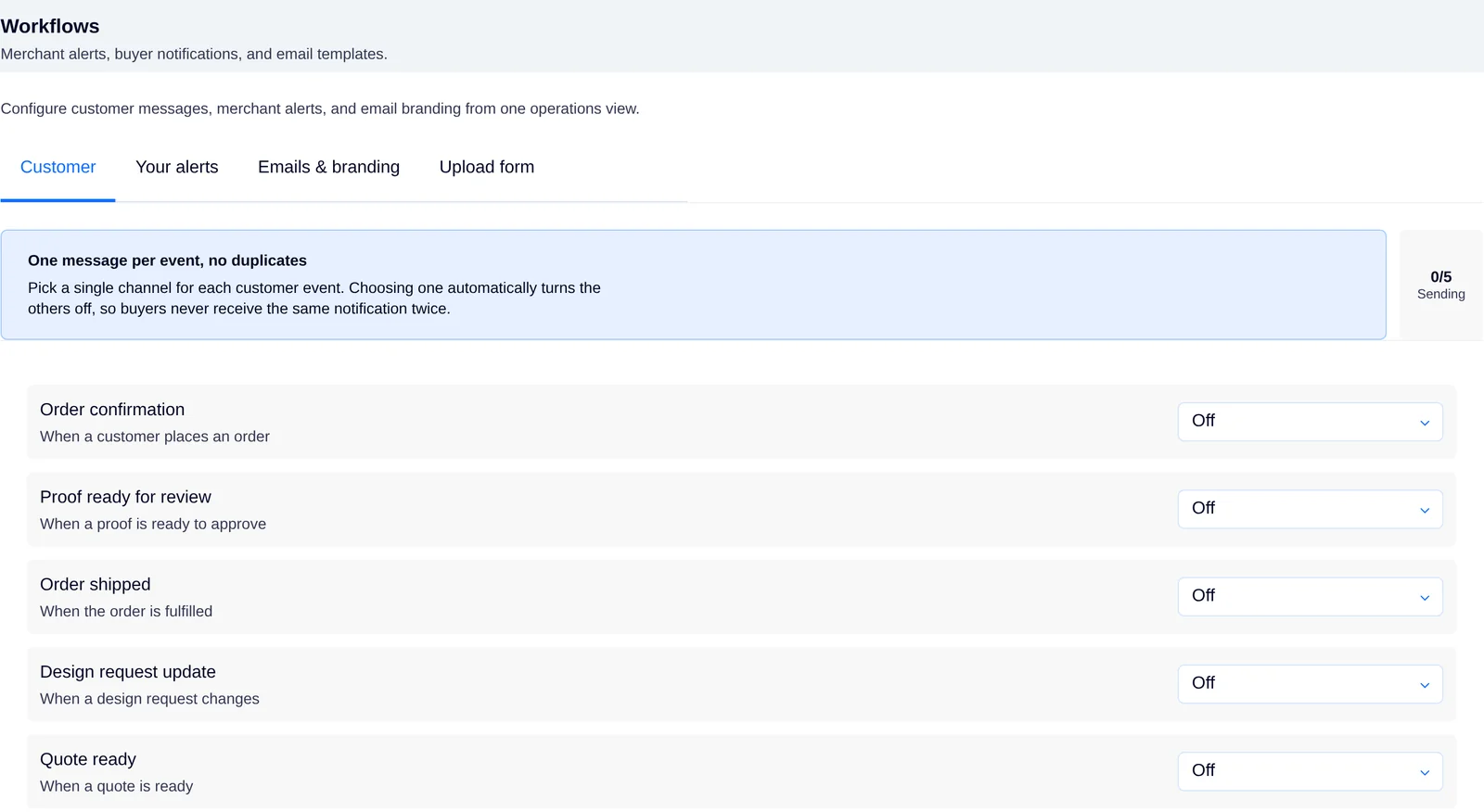This screenshot has height=812, width=1484.
Task: Switch to the Customer tab
Action: pyautogui.click(x=58, y=168)
